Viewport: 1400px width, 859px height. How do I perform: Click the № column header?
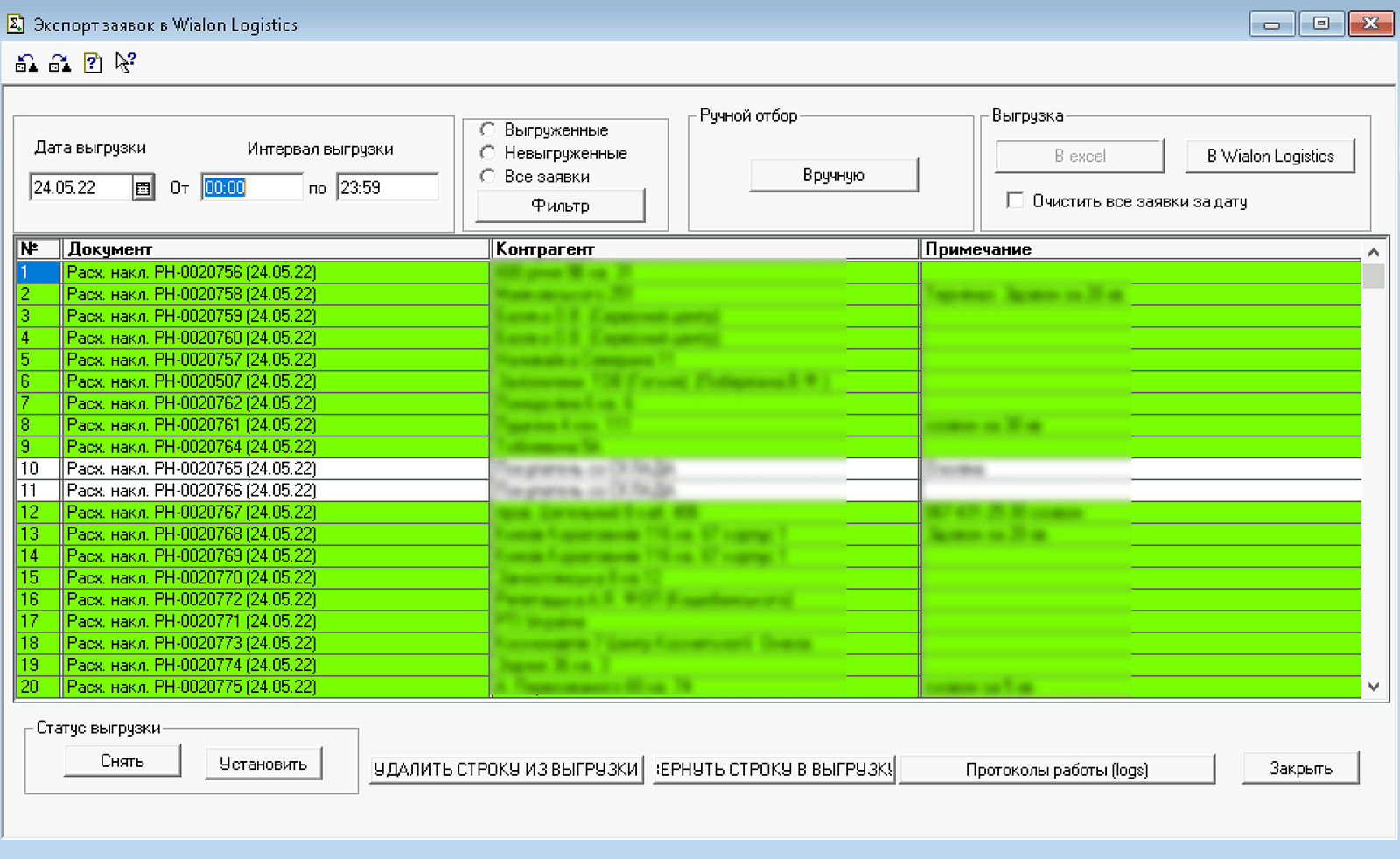tap(38, 249)
